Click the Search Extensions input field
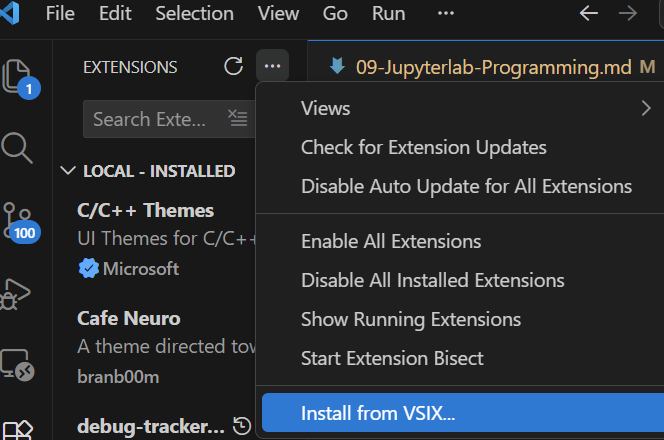 (150, 119)
